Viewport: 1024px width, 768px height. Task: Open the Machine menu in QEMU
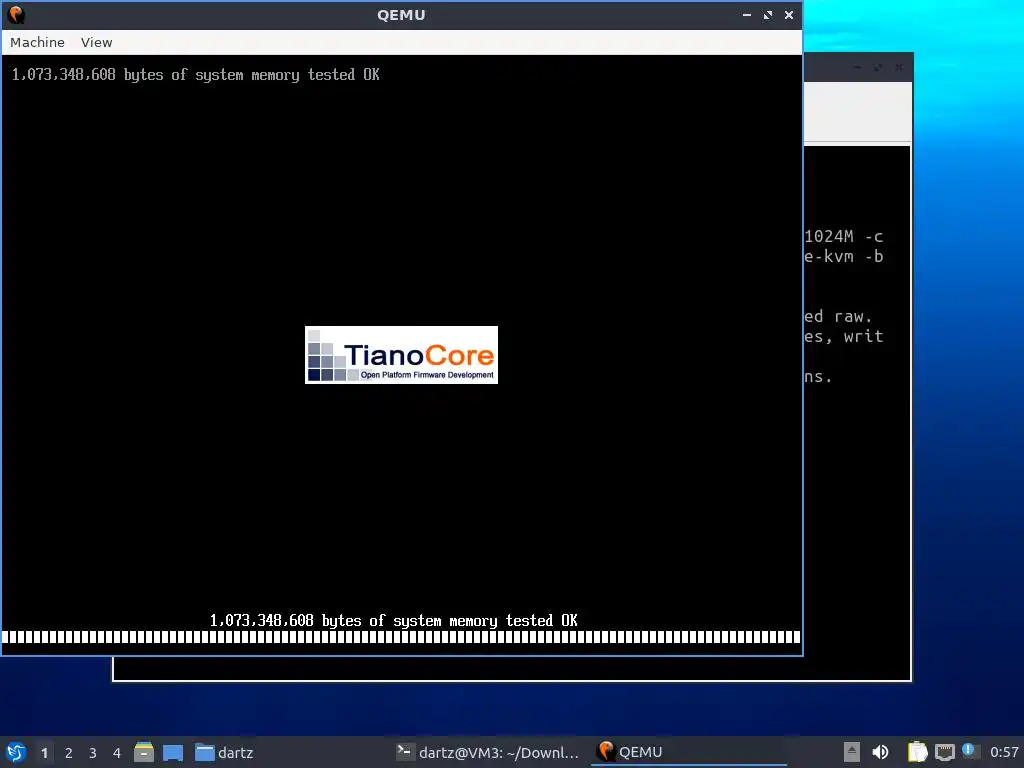pyautogui.click(x=37, y=42)
